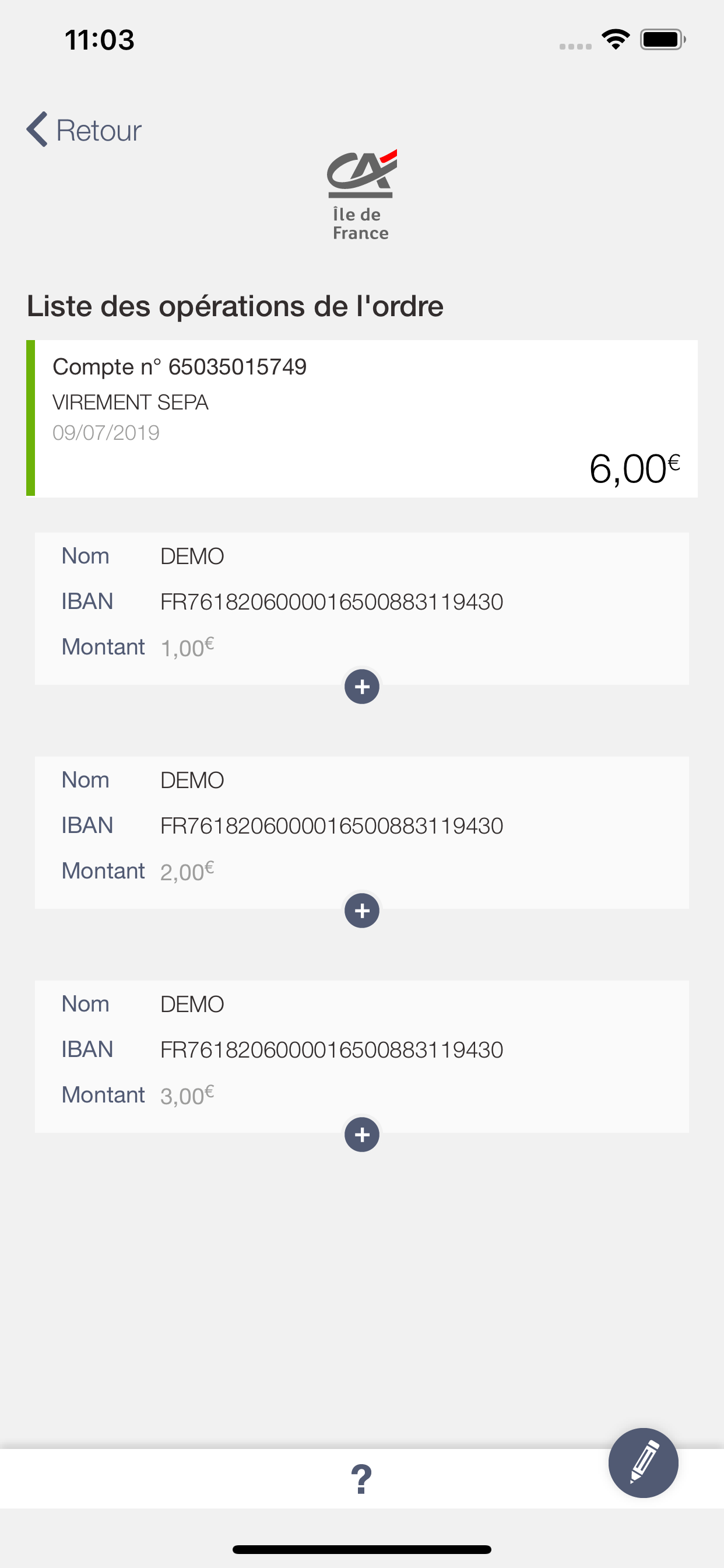Open the pencil edit floating button
724x1568 pixels.
coord(643,1462)
